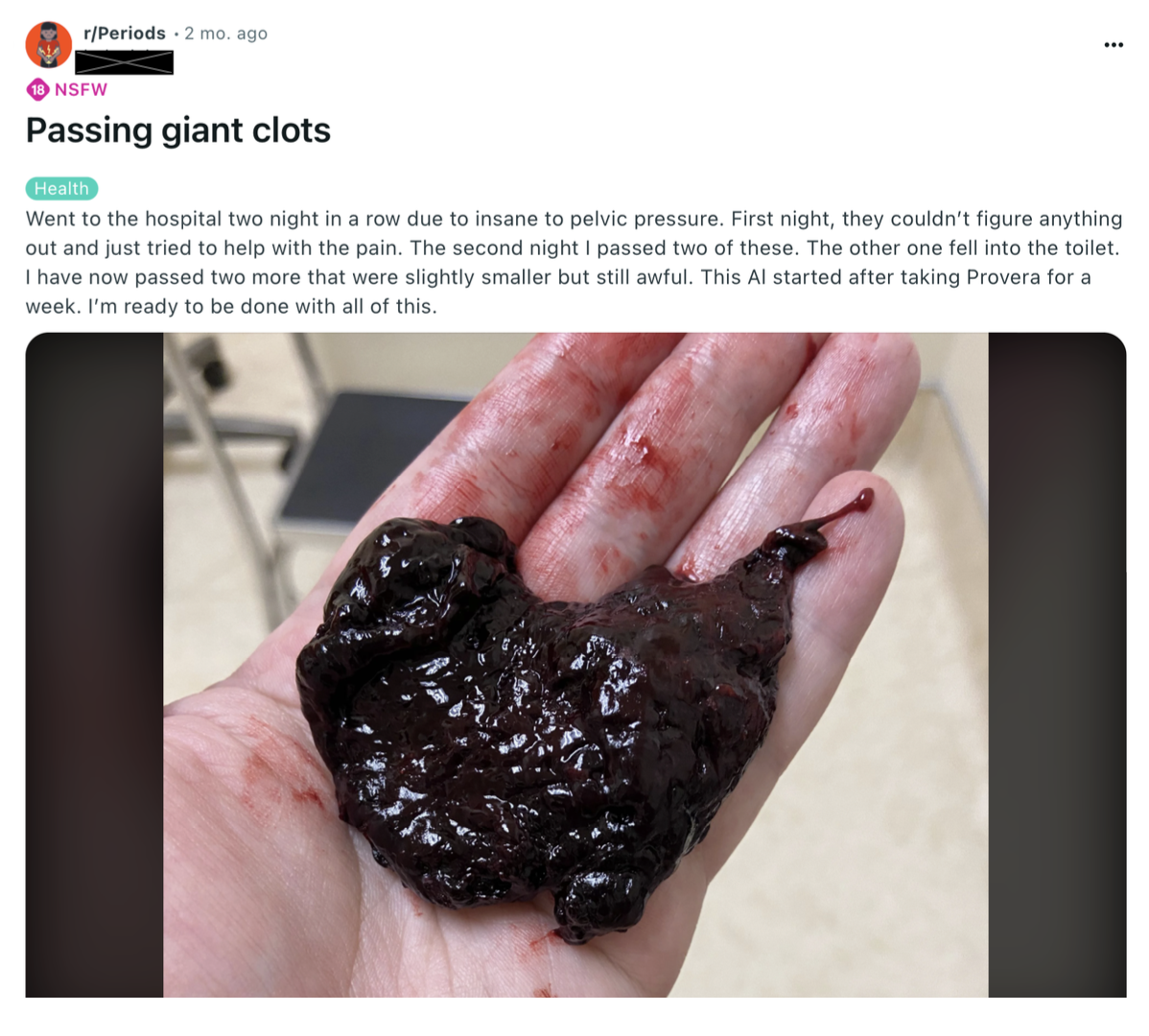Click the left blurred margin of the image
The image size is (1149, 1036).
point(95,665)
